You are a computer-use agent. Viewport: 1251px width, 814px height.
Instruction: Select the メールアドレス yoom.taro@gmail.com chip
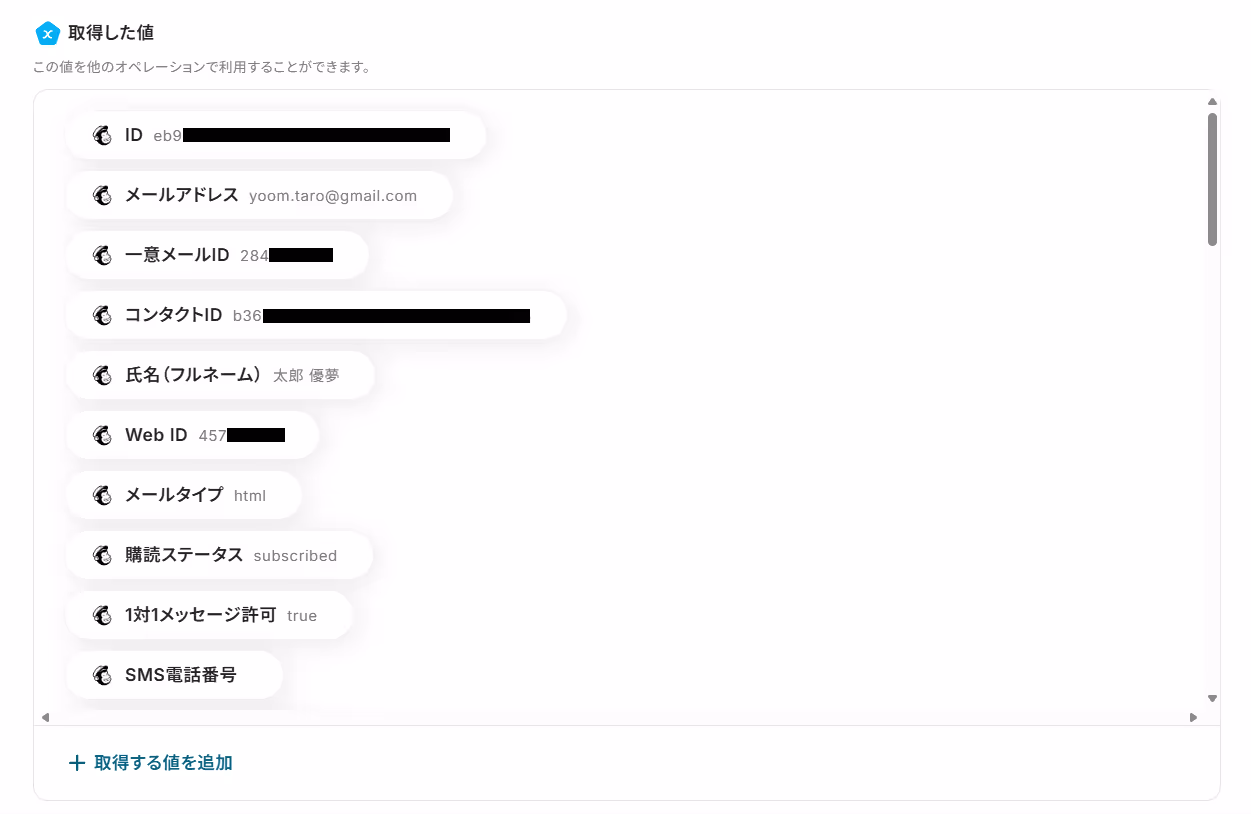coord(259,195)
